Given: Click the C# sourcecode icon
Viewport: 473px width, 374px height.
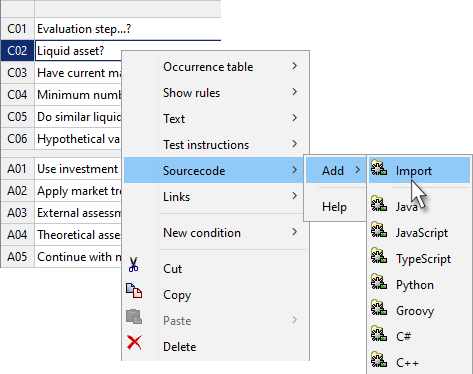Looking at the screenshot, I should coord(379,334).
